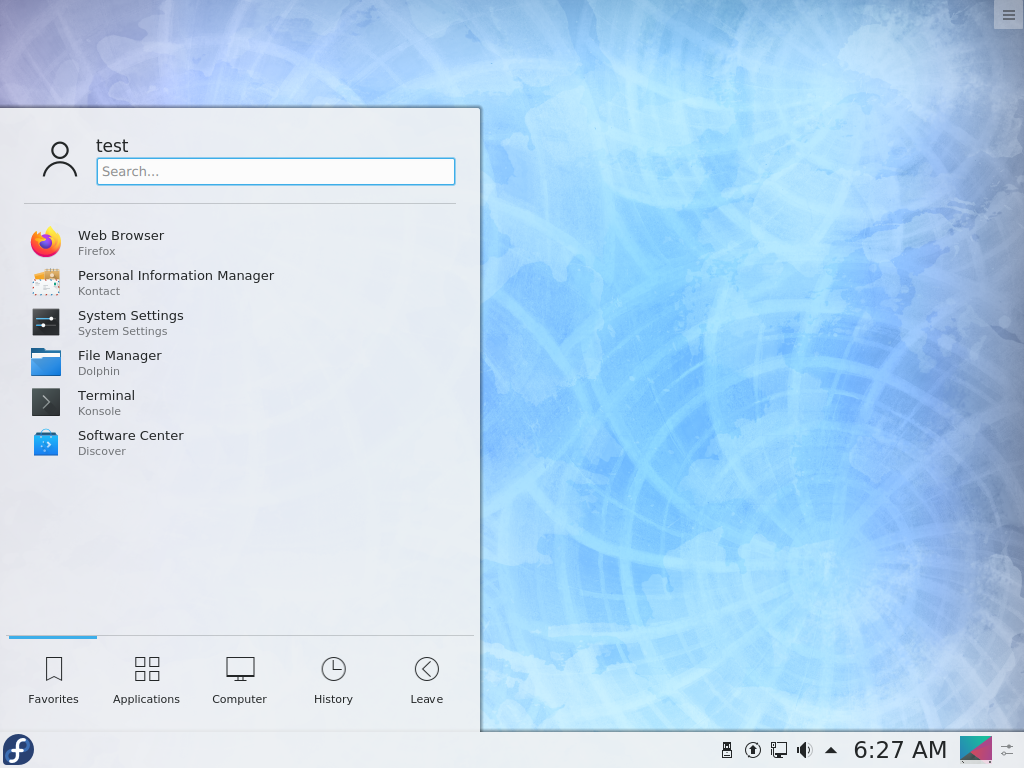Click the 'Terminal' label
1024x768 pixels.
[x=106, y=395]
